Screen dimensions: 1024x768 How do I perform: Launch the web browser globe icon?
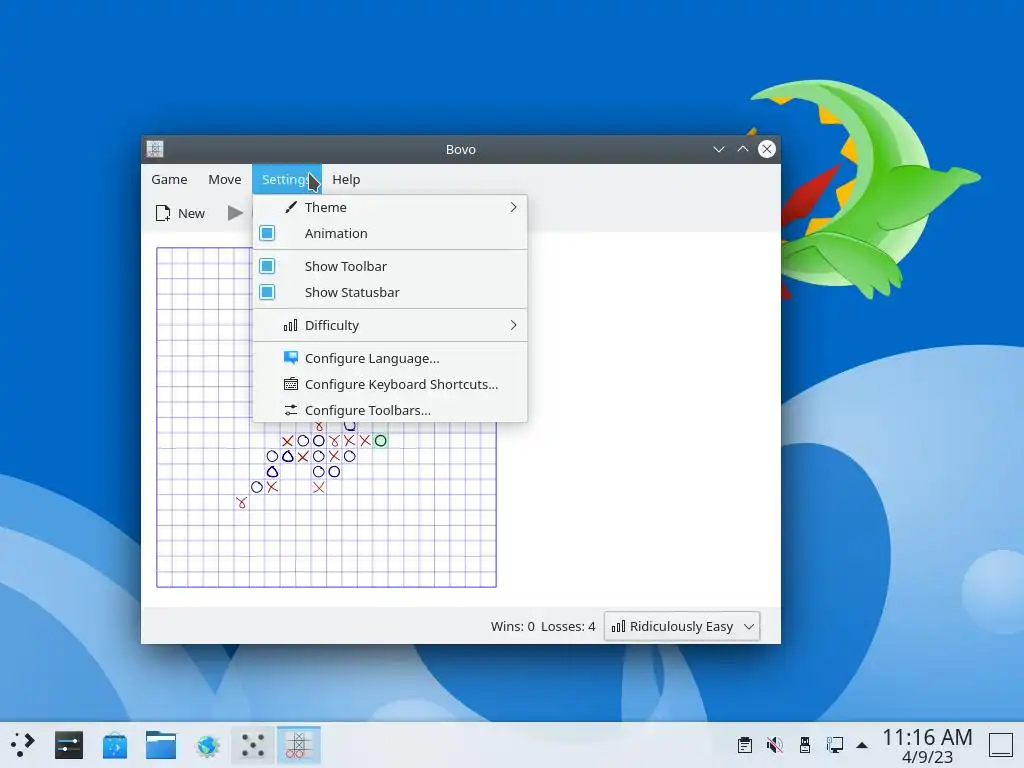point(207,745)
